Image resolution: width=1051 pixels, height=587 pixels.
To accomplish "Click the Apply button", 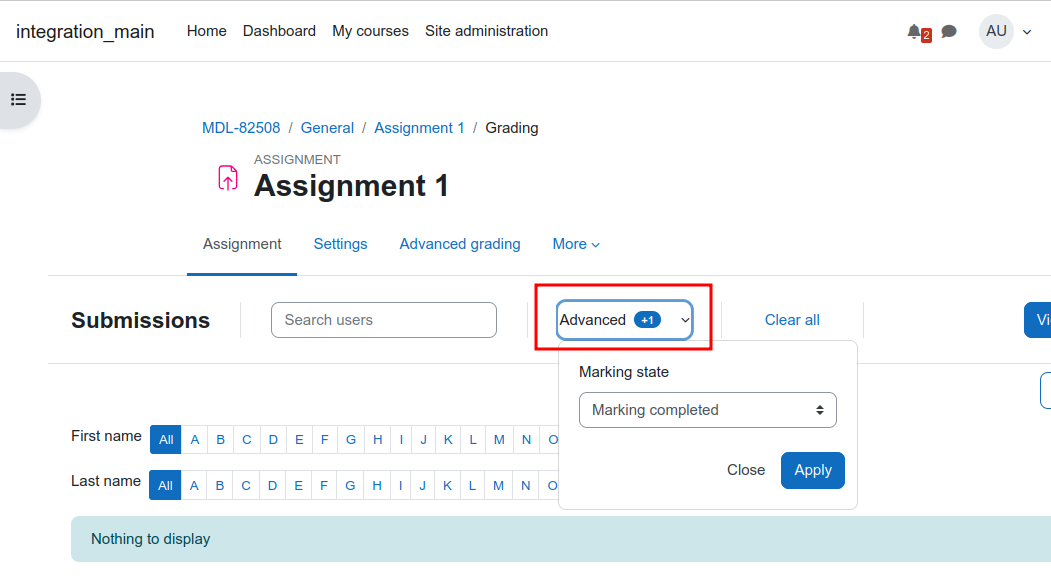I will coord(812,470).
